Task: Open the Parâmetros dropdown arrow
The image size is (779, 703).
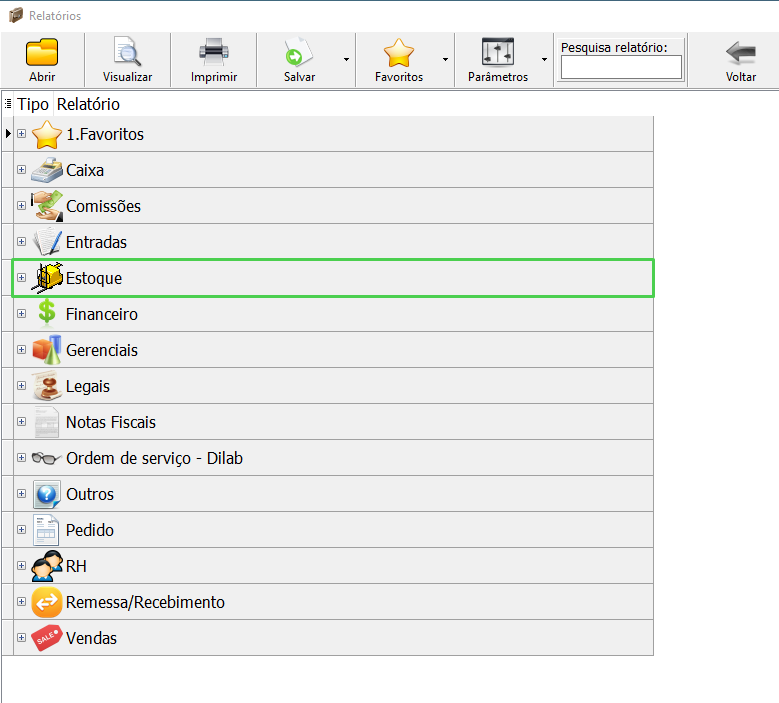Action: tap(544, 59)
